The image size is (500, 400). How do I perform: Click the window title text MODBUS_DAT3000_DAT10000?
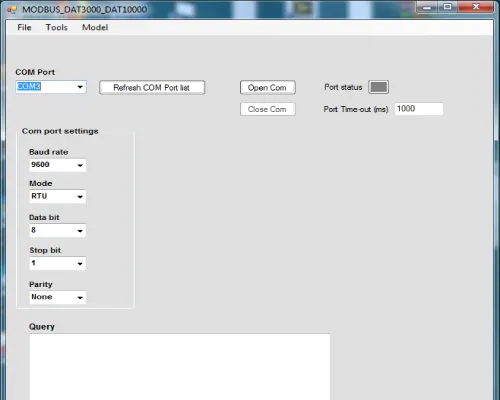[x=85, y=9]
